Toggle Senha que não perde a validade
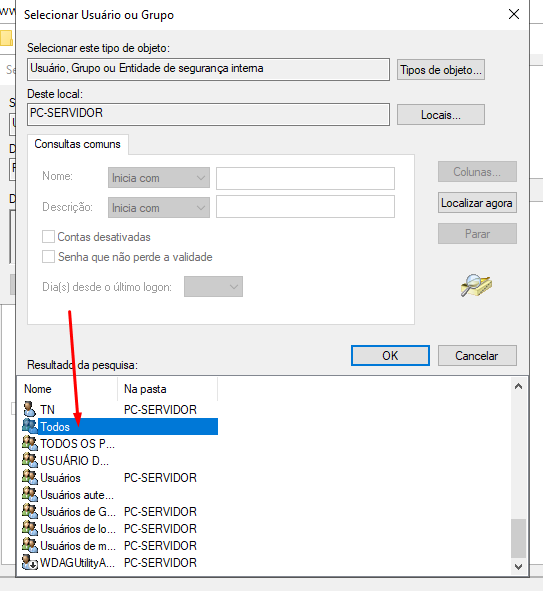This screenshot has height=591, width=543. [48, 257]
